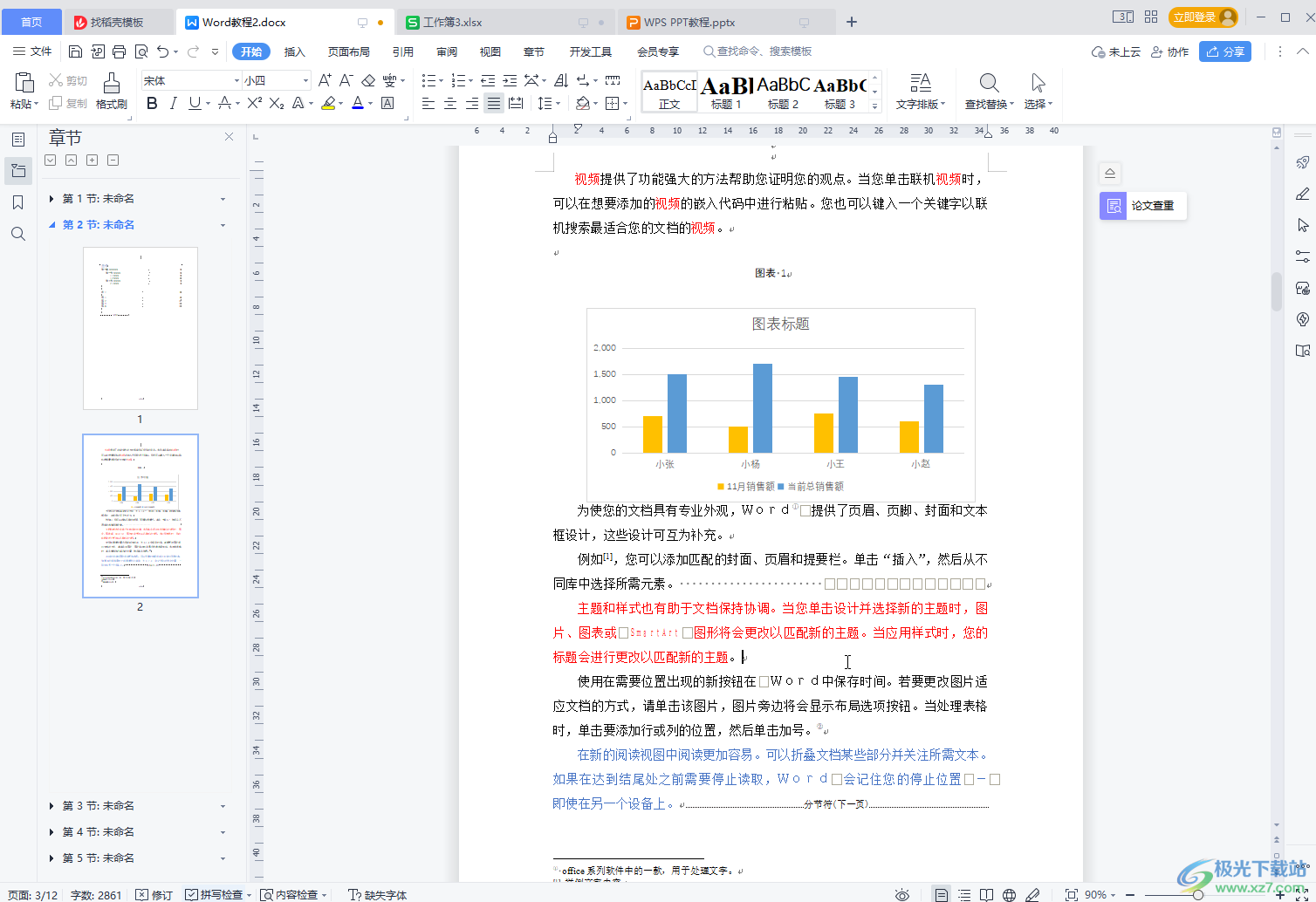The height and width of the screenshot is (902, 1316).
Task: Click the bulleted list icon
Action: pos(428,80)
